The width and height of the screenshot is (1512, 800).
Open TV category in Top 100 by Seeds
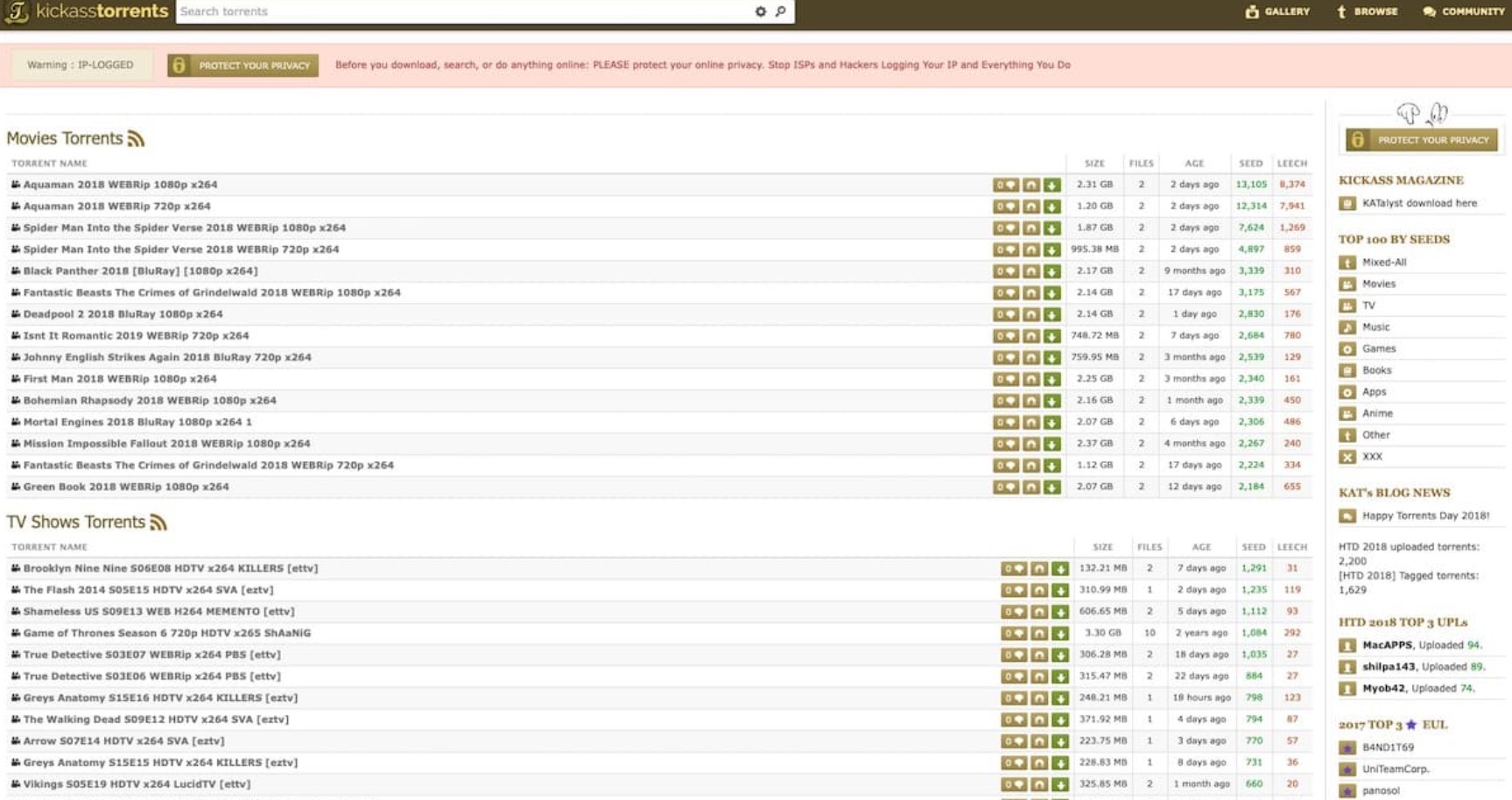[1368, 305]
